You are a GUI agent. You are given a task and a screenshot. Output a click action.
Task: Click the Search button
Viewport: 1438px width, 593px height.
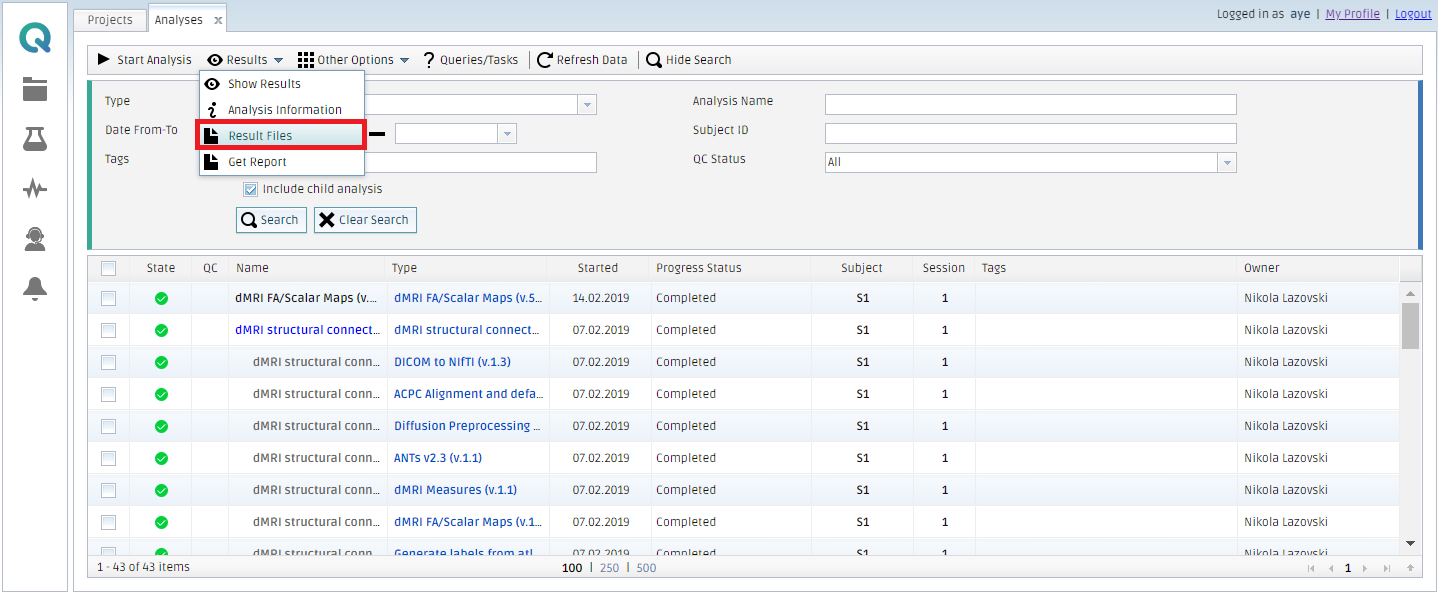(271, 220)
